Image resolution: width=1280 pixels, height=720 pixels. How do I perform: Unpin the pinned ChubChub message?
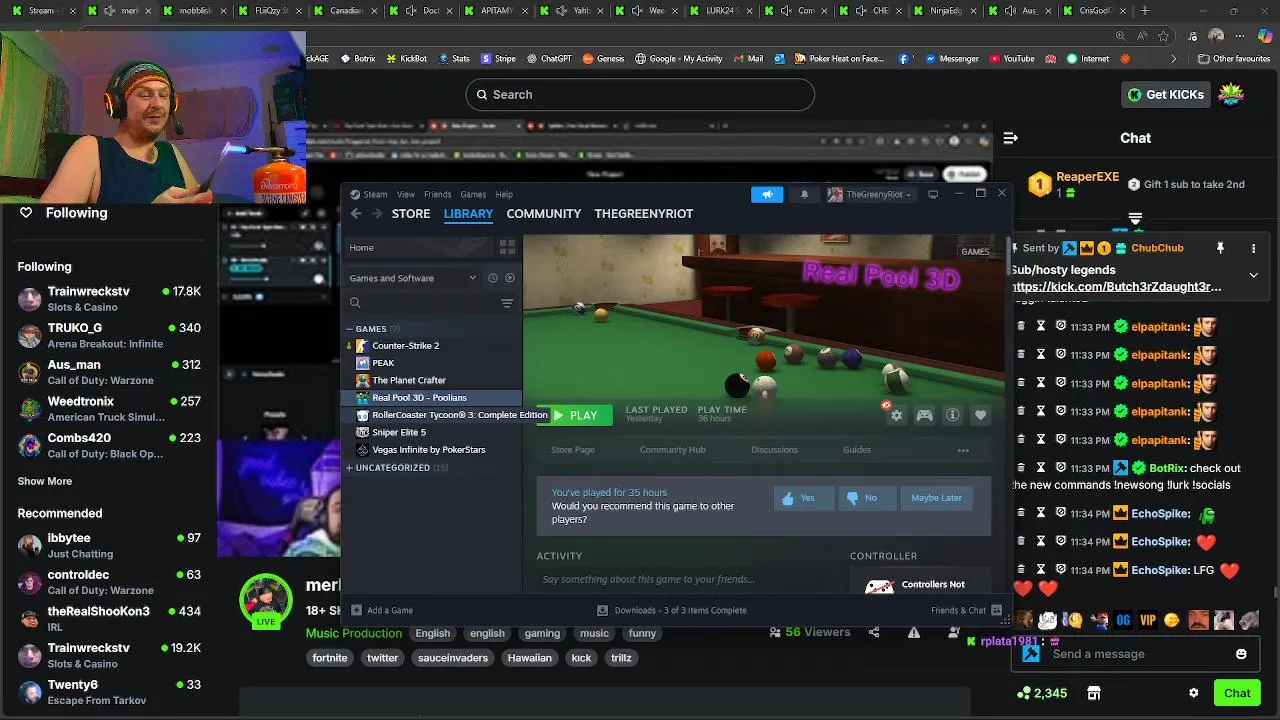tap(1220, 248)
